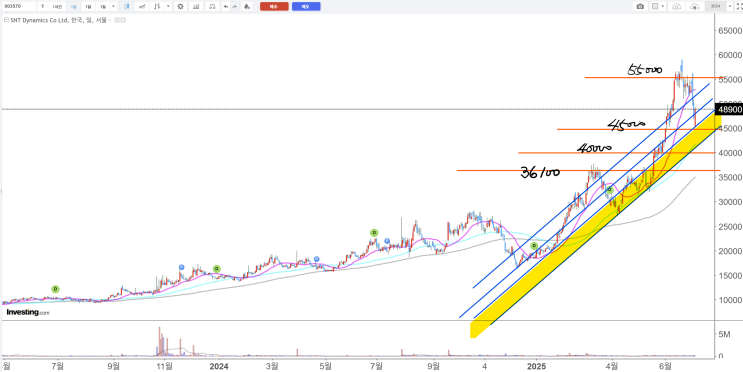Undo the last chart action

pos(226,6)
